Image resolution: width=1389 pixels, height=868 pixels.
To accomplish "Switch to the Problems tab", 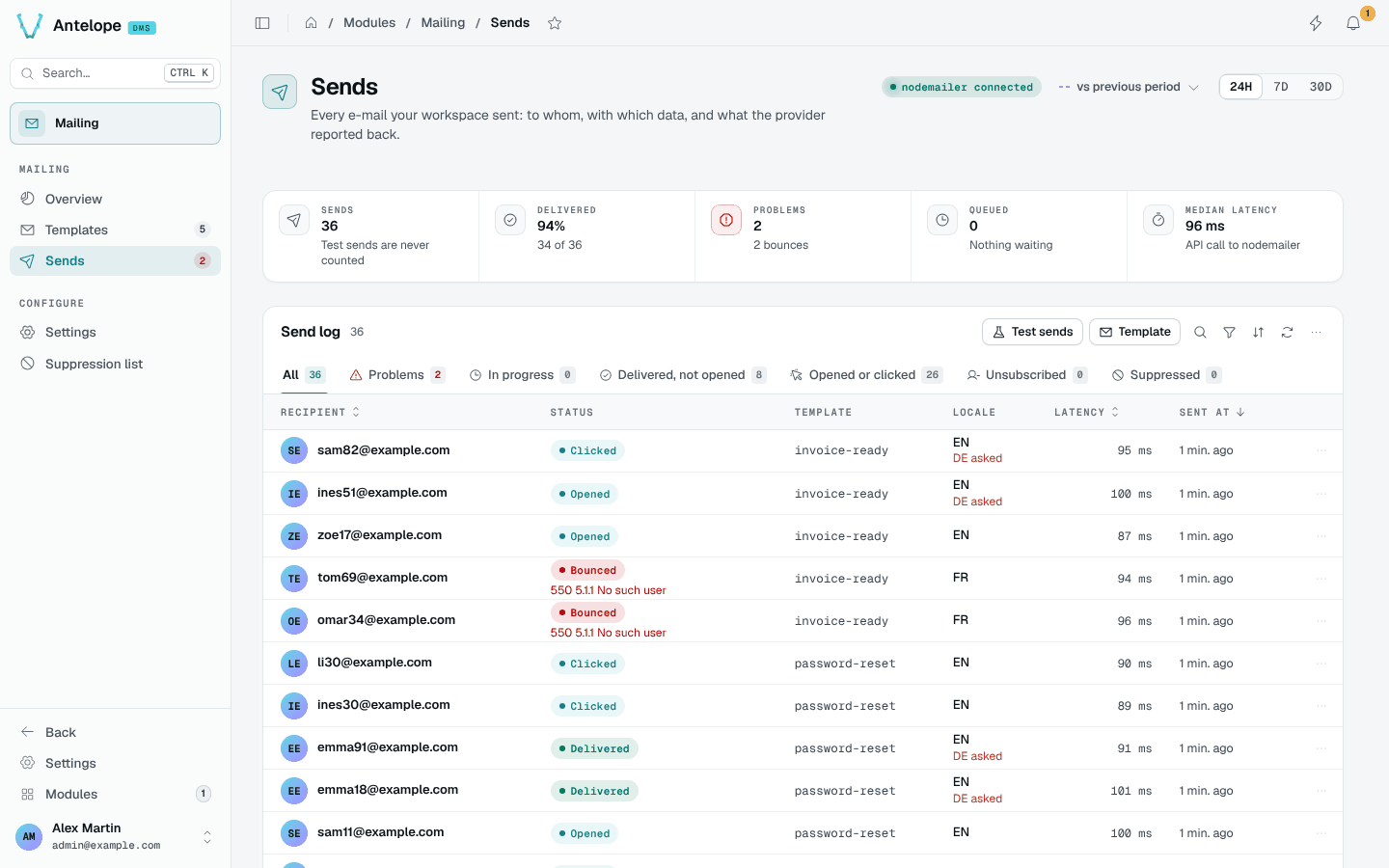I will click(x=396, y=375).
